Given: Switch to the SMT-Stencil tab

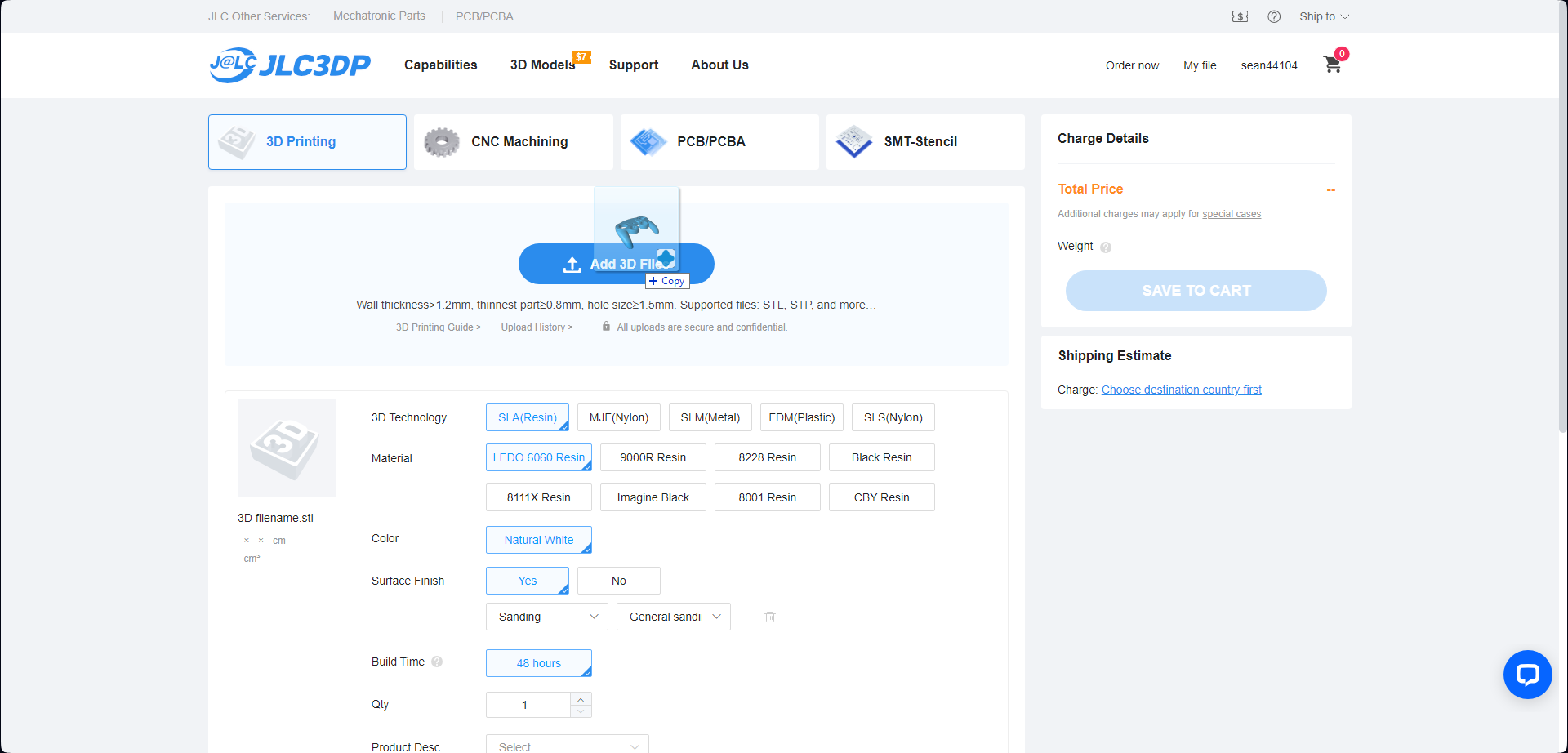Looking at the screenshot, I should pyautogui.click(x=925, y=142).
